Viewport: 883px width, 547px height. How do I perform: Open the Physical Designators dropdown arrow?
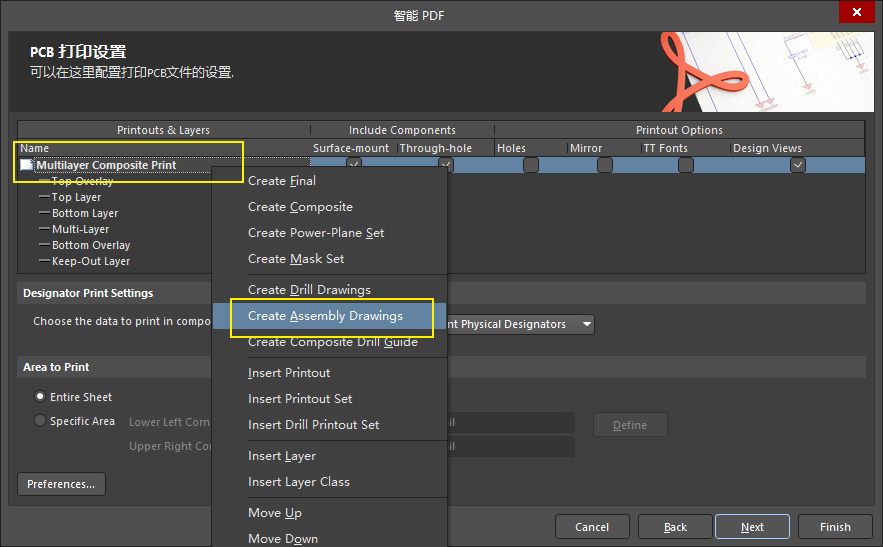click(x=585, y=324)
